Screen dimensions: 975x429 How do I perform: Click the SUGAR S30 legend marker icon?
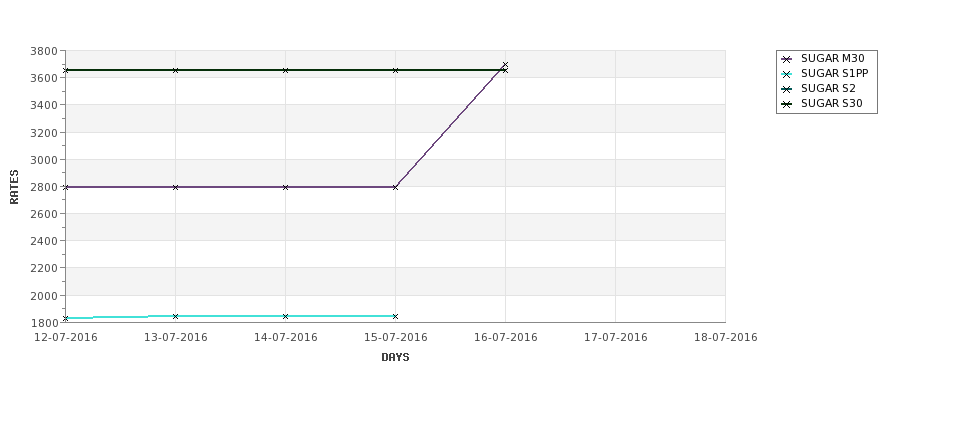coord(786,104)
